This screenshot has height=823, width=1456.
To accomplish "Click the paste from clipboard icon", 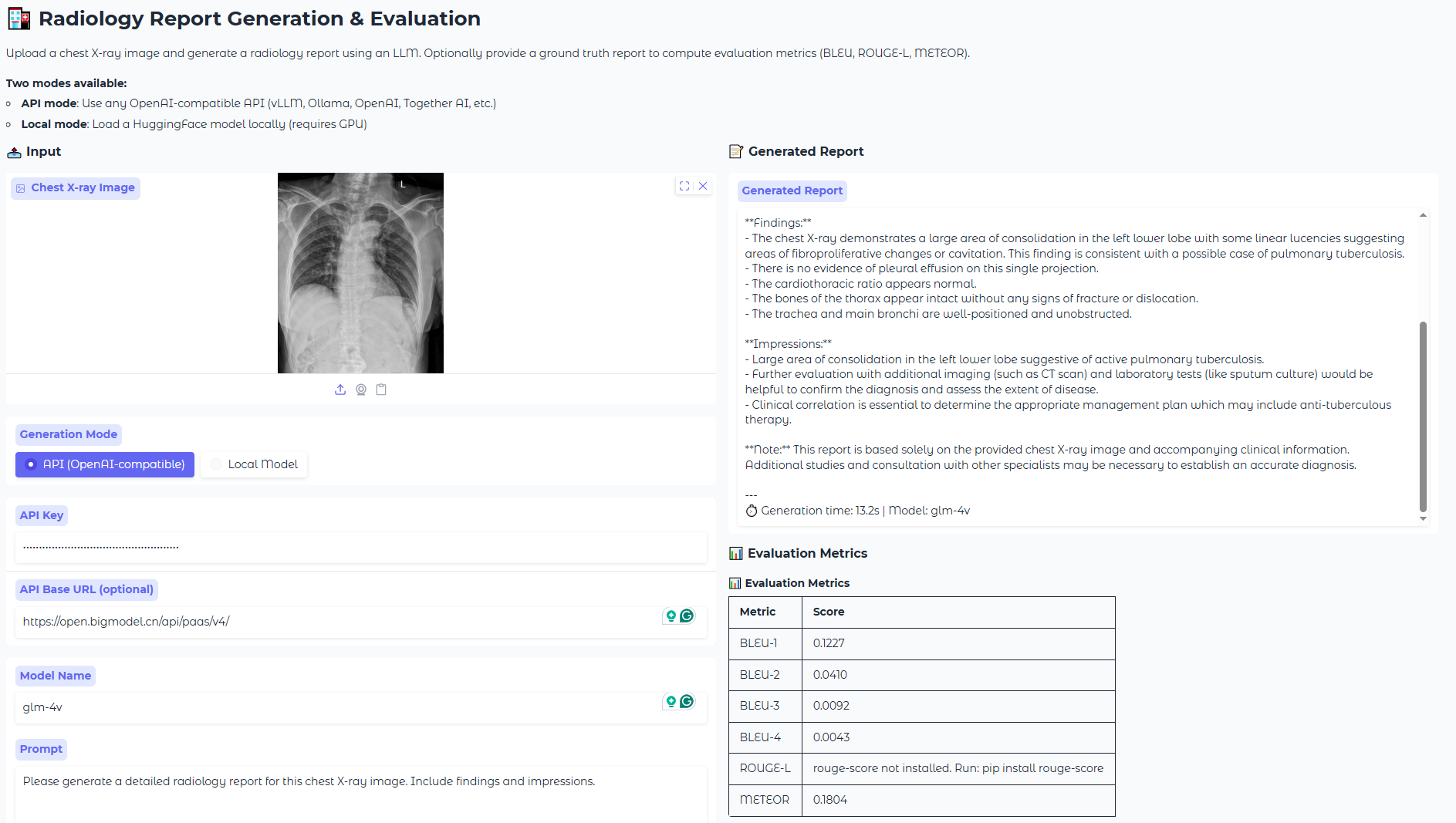I will [x=381, y=390].
